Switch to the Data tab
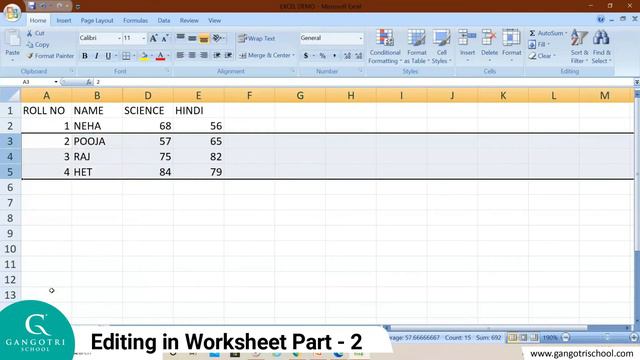 164,20
